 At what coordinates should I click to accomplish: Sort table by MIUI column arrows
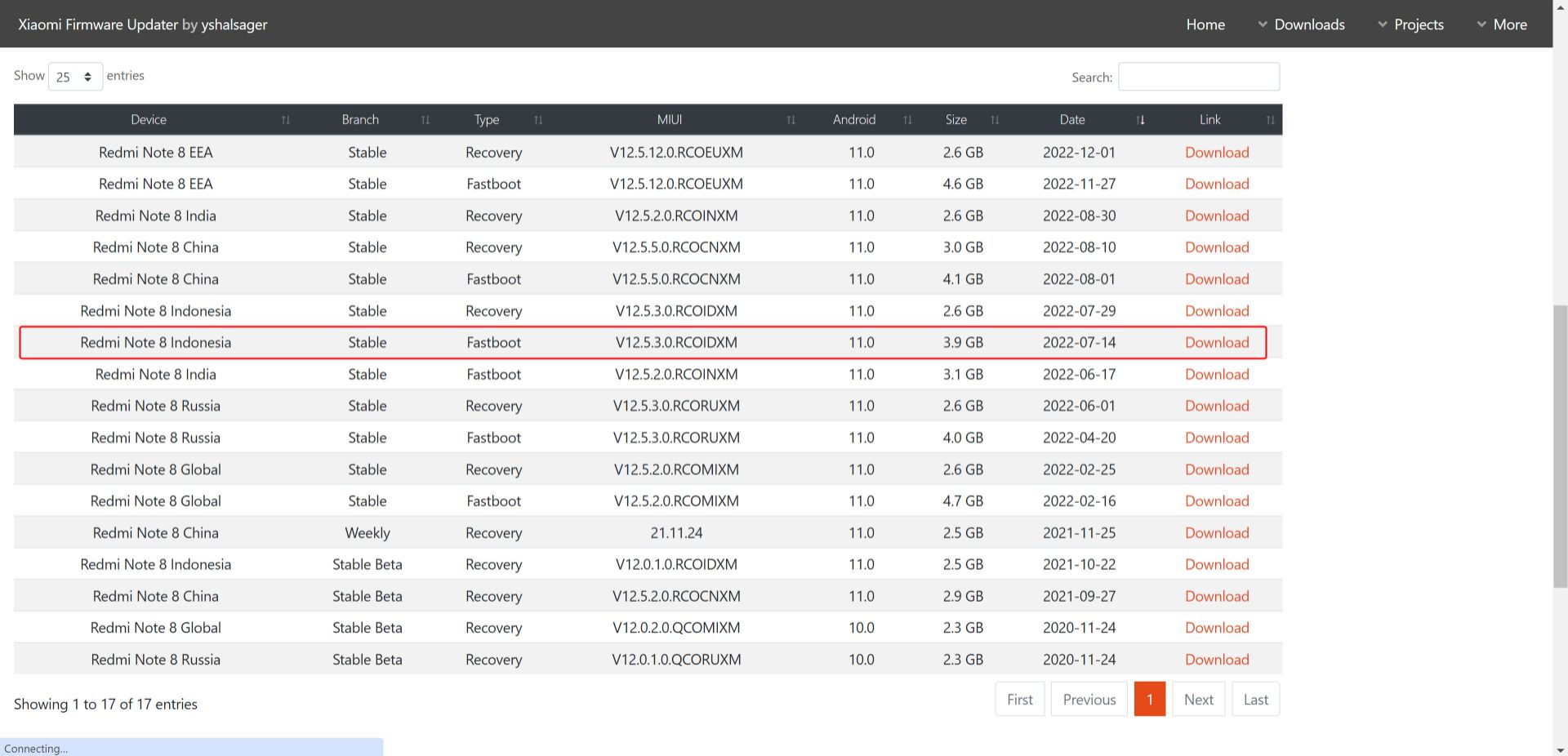[791, 120]
